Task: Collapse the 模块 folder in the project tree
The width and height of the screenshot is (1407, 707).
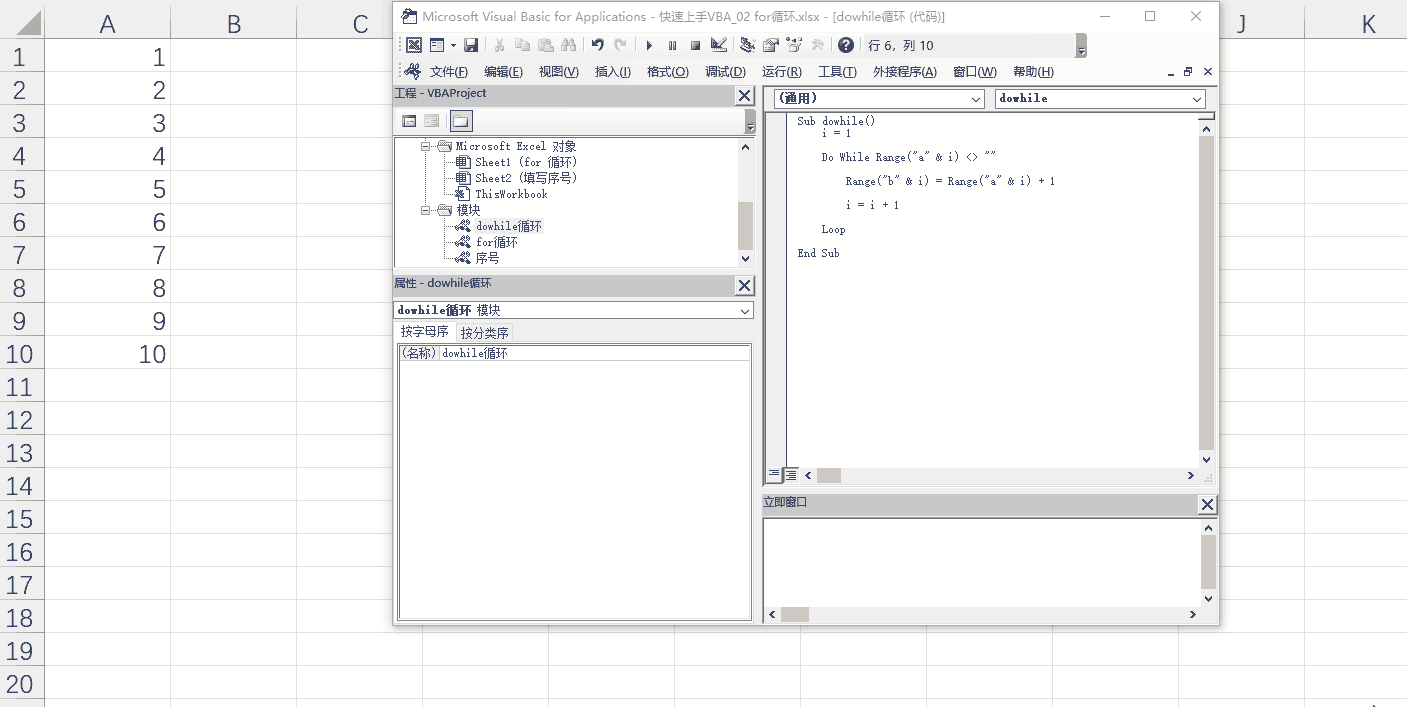Action: point(425,210)
